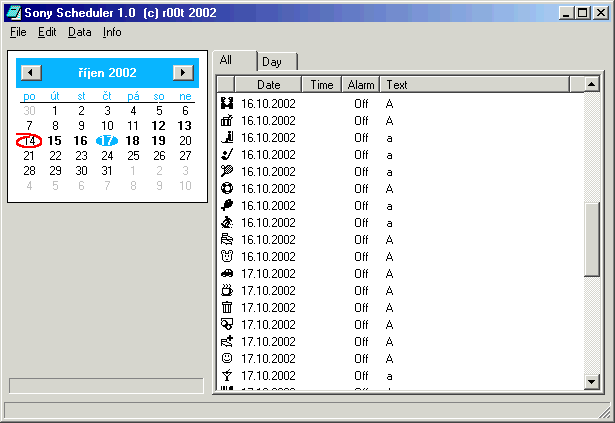Select the car icon entry dated 17.10.2002

pyautogui.click(x=227, y=273)
